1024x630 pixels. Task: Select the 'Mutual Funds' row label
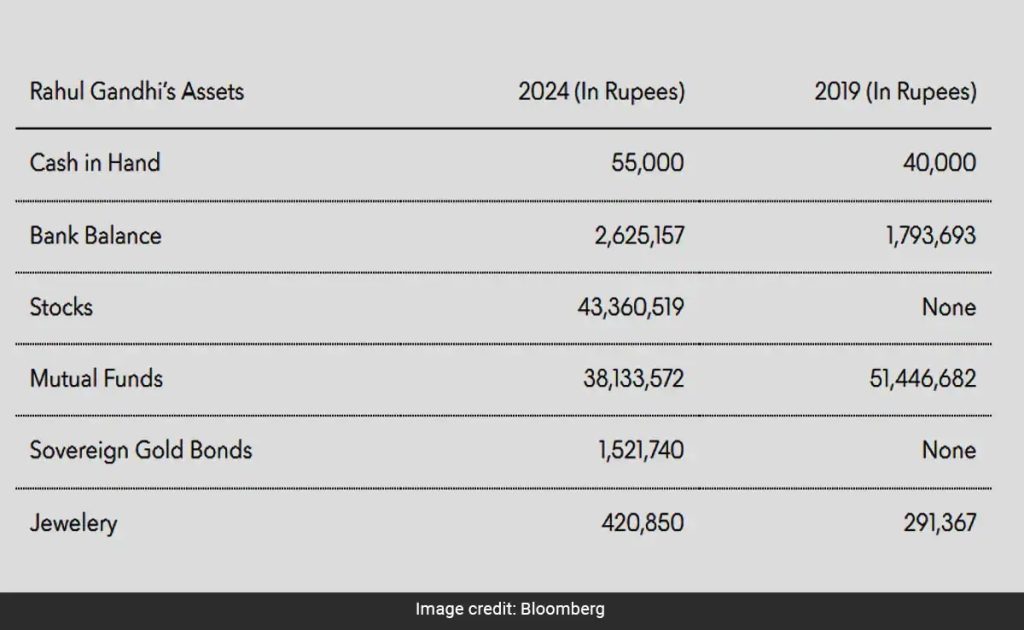pyautogui.click(x=96, y=378)
